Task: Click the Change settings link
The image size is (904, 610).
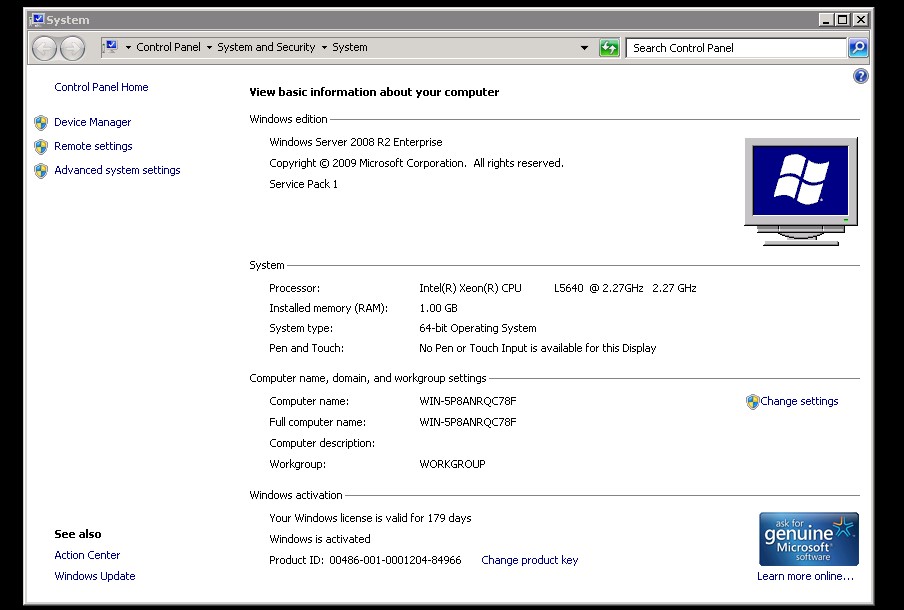Action: point(799,401)
